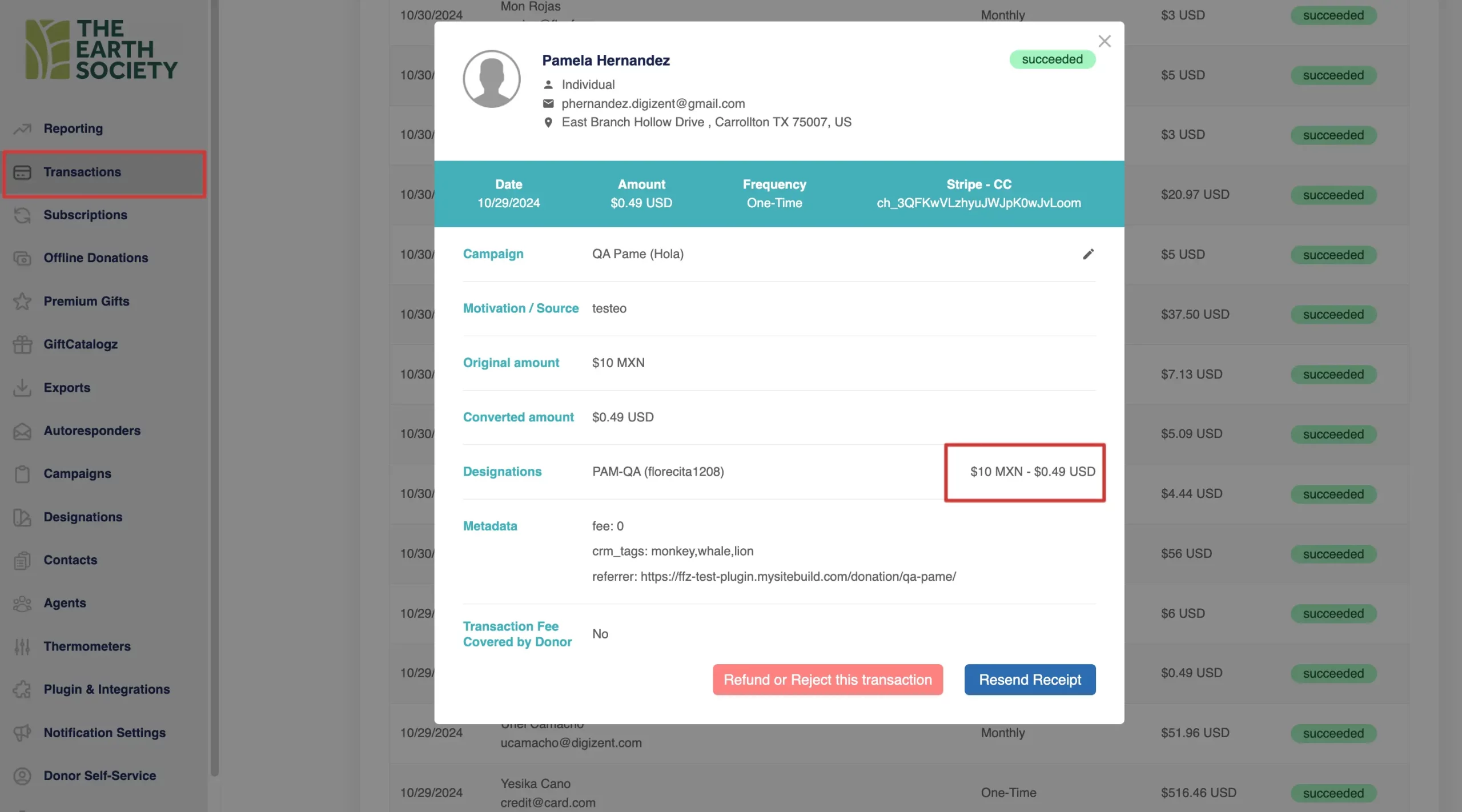Click Refund or Reject this transaction button
The width and height of the screenshot is (1462, 812).
tap(828, 680)
